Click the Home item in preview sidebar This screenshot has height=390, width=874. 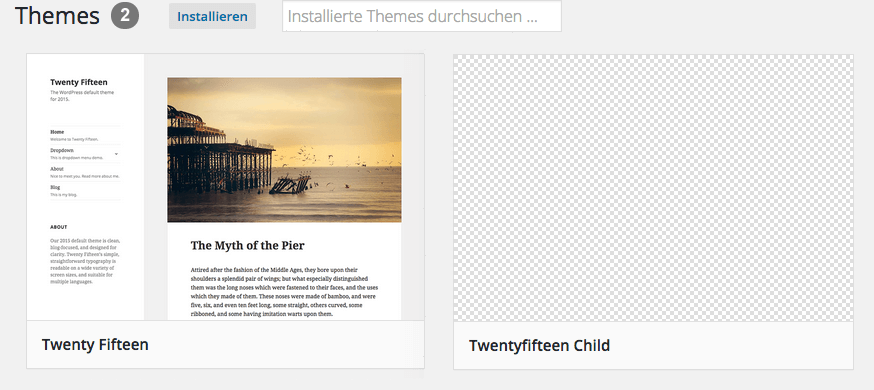click(57, 132)
